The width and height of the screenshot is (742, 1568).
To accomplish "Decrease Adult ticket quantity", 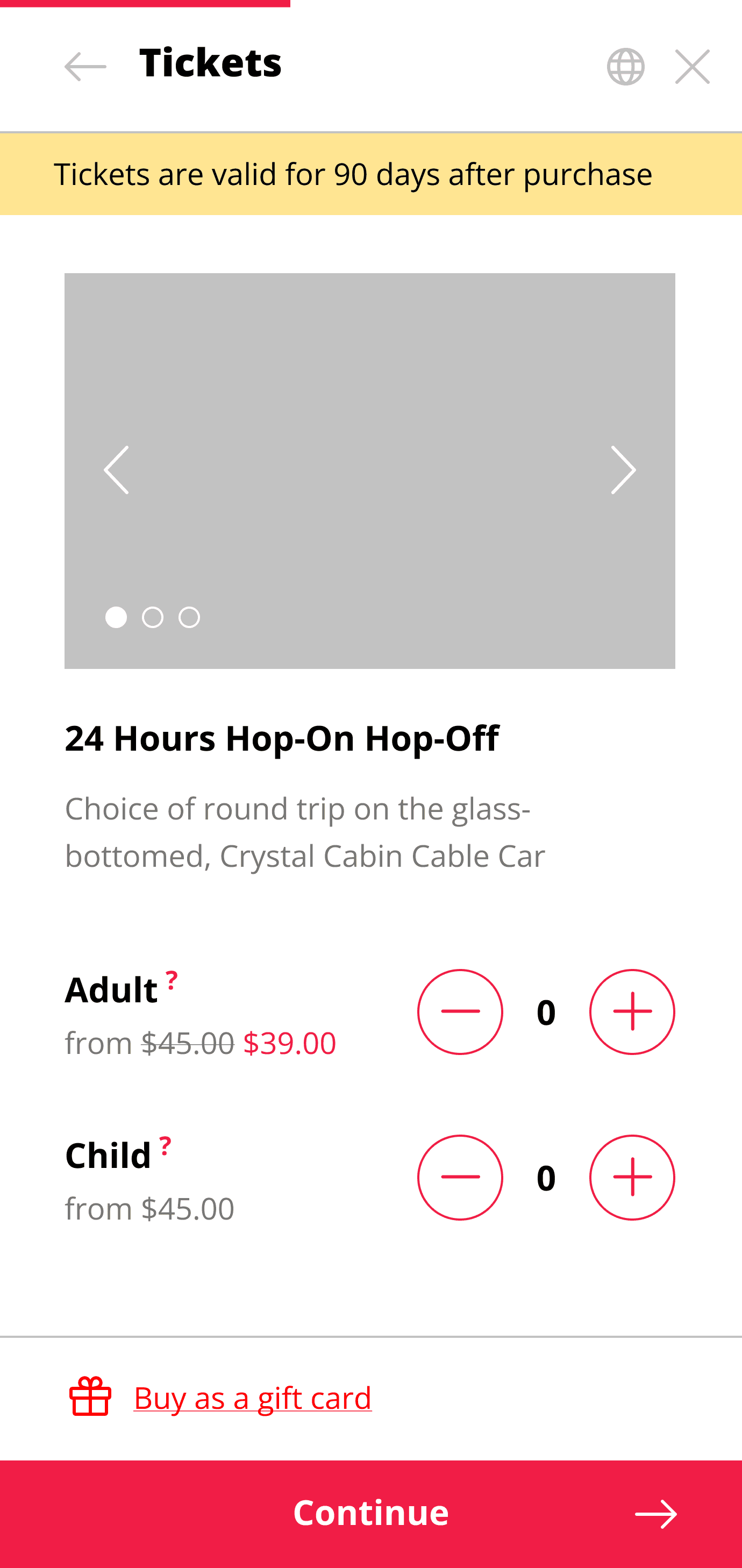I will click(x=460, y=1011).
